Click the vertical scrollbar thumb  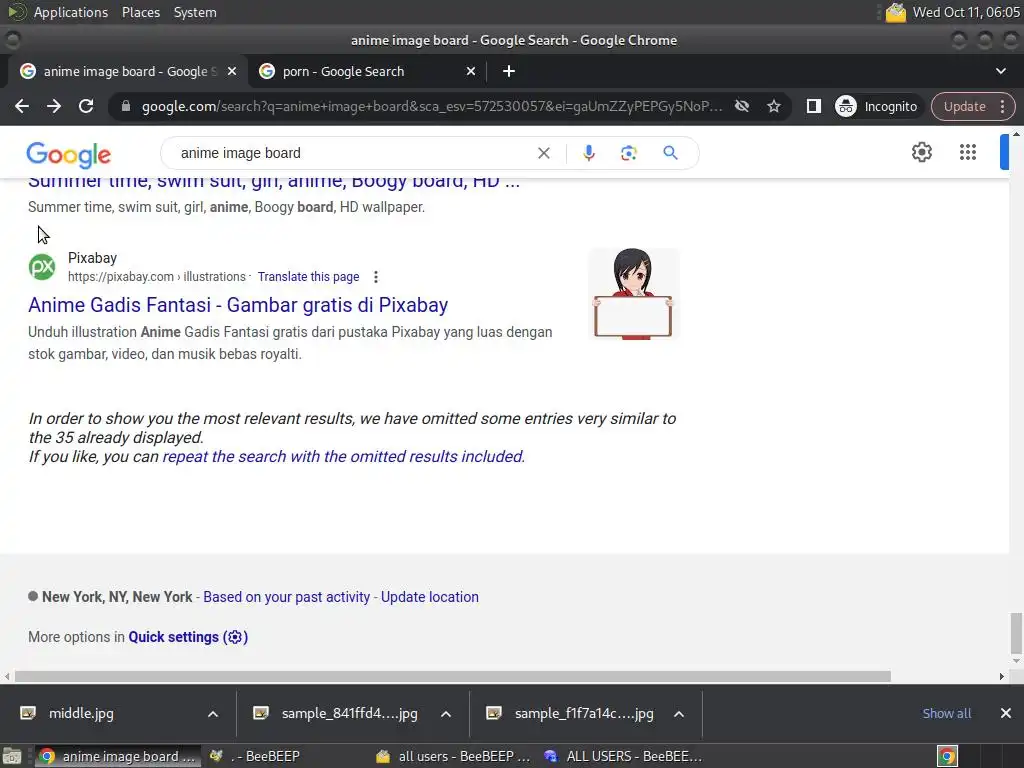(1016, 632)
